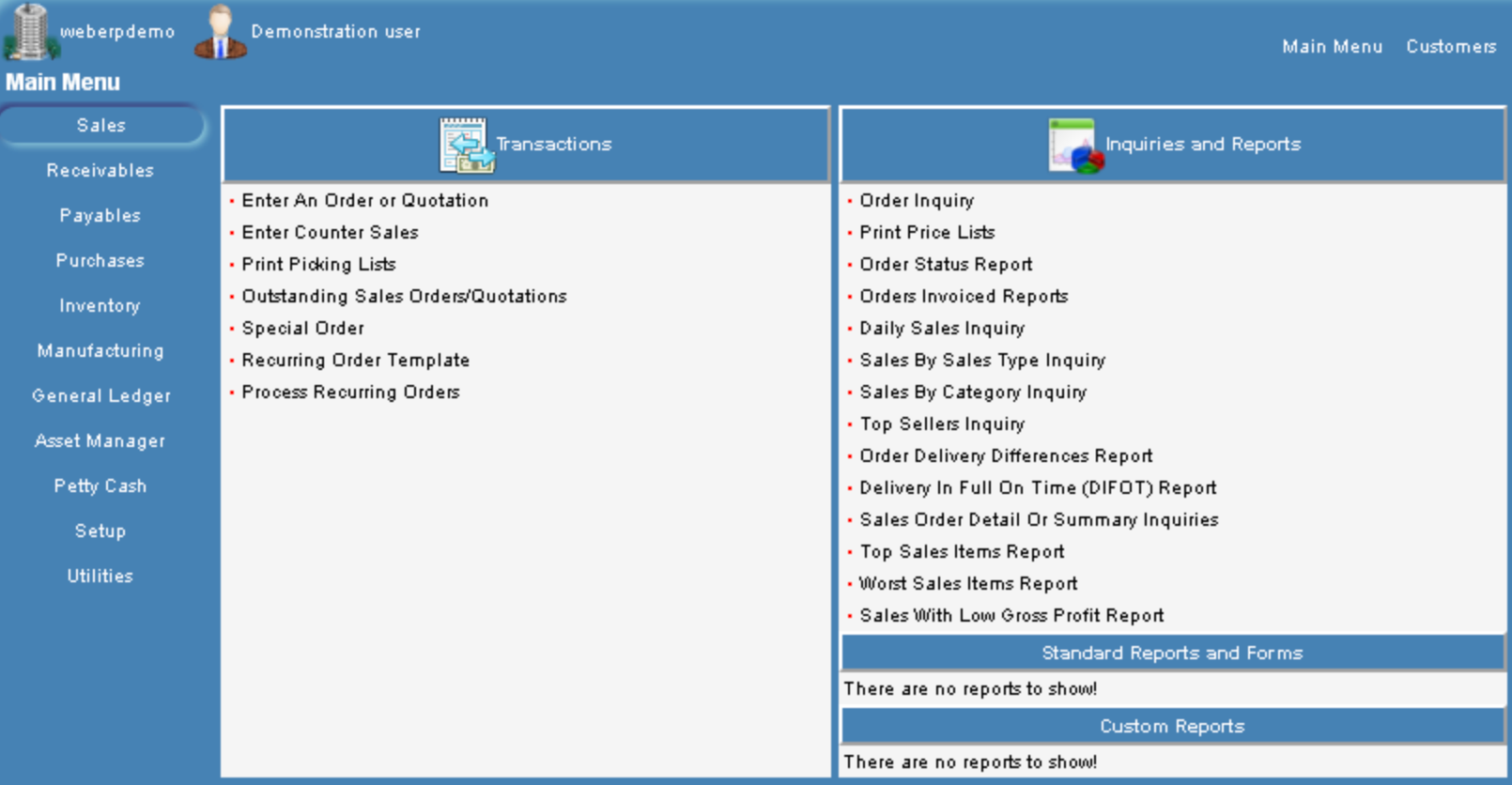
Task: Click Main Menu link in top right
Action: (1332, 47)
